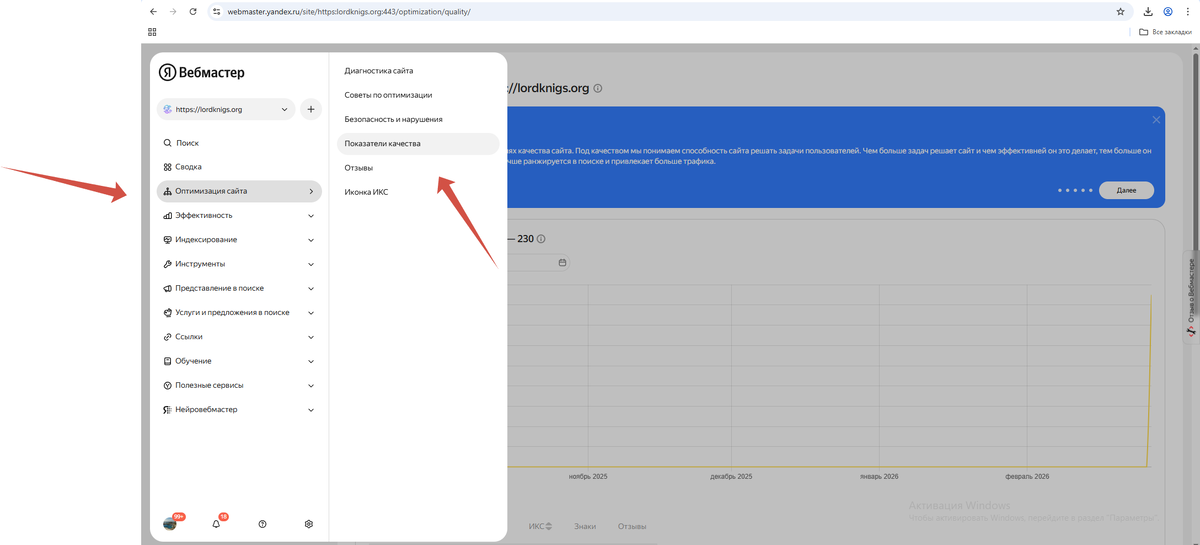
Task: Click the Оптимизация сайта hierarchy icon
Action: coord(167,191)
